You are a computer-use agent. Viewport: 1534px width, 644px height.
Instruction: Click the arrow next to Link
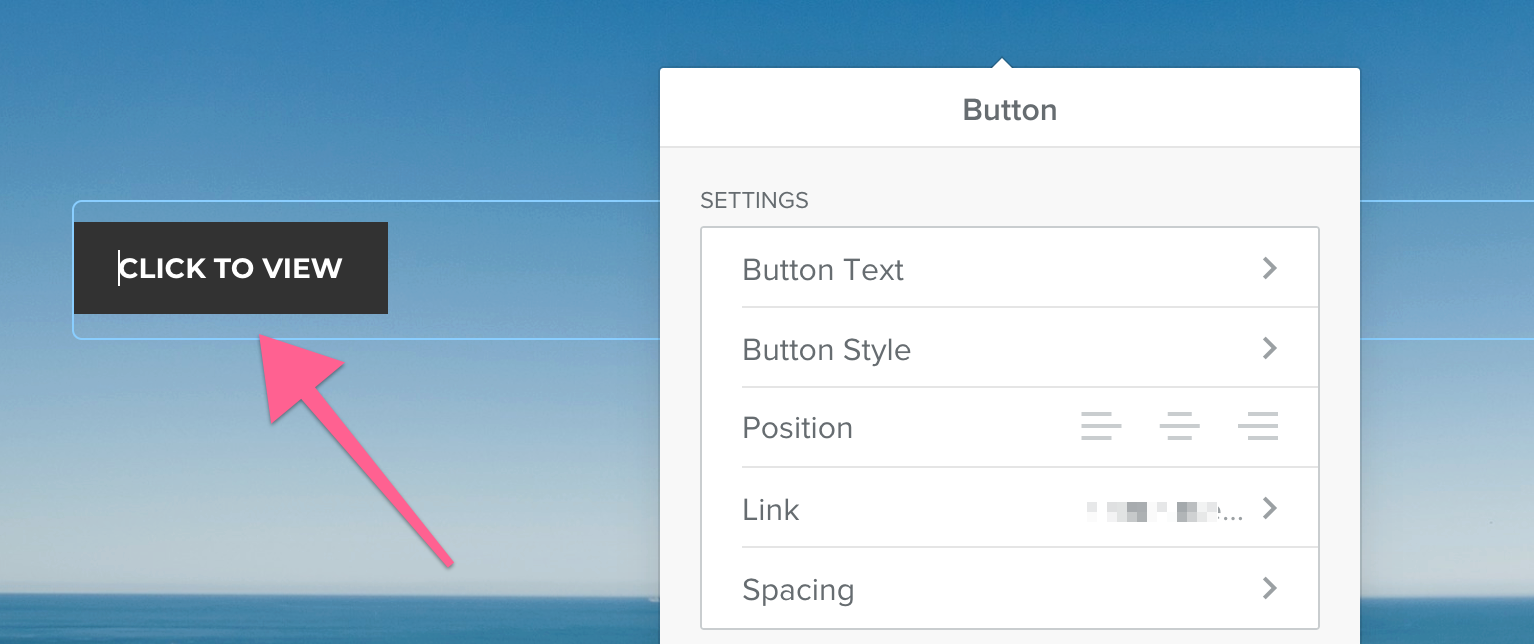1270,508
